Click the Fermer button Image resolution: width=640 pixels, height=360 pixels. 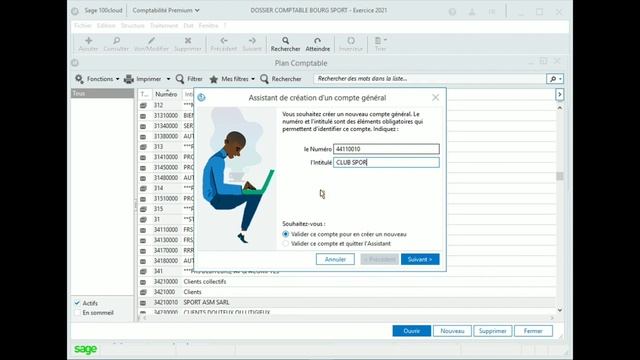click(533, 331)
